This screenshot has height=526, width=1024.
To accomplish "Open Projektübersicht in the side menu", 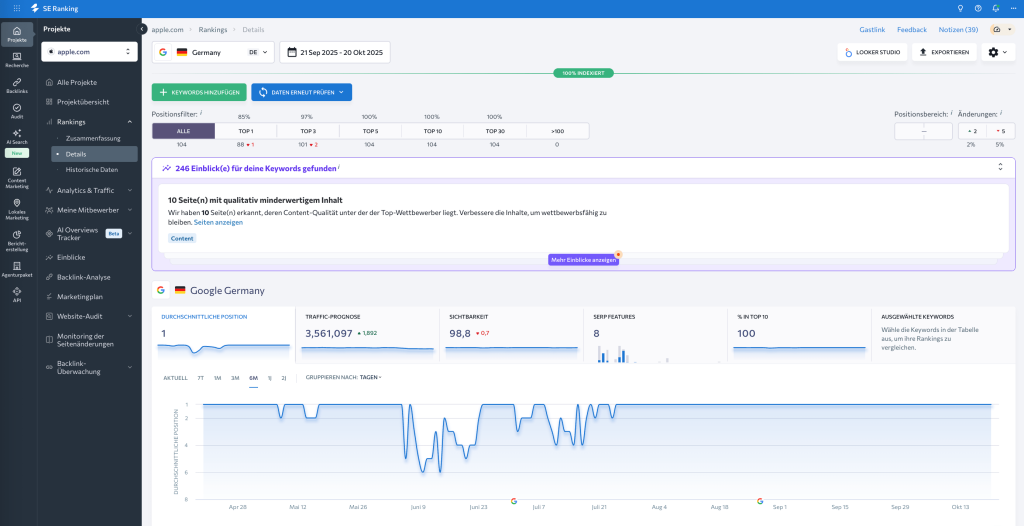I will click(83, 102).
